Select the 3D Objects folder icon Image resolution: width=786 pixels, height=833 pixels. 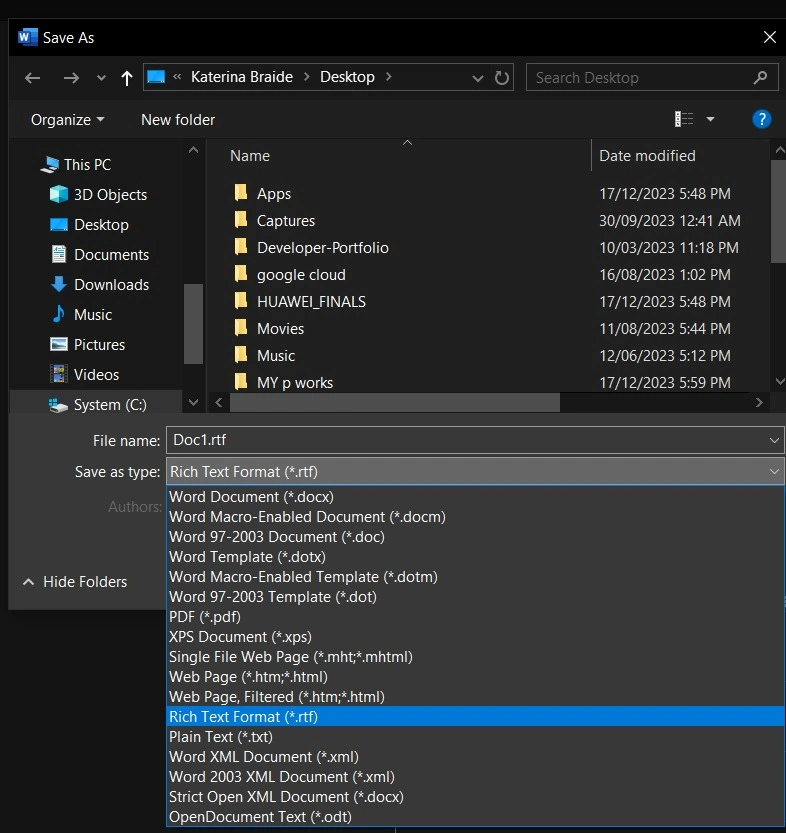[59, 195]
